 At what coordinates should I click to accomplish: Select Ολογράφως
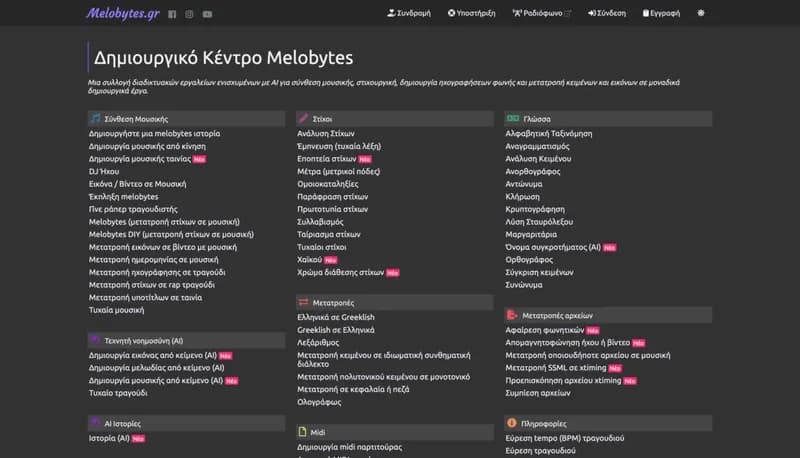pyautogui.click(x=319, y=402)
